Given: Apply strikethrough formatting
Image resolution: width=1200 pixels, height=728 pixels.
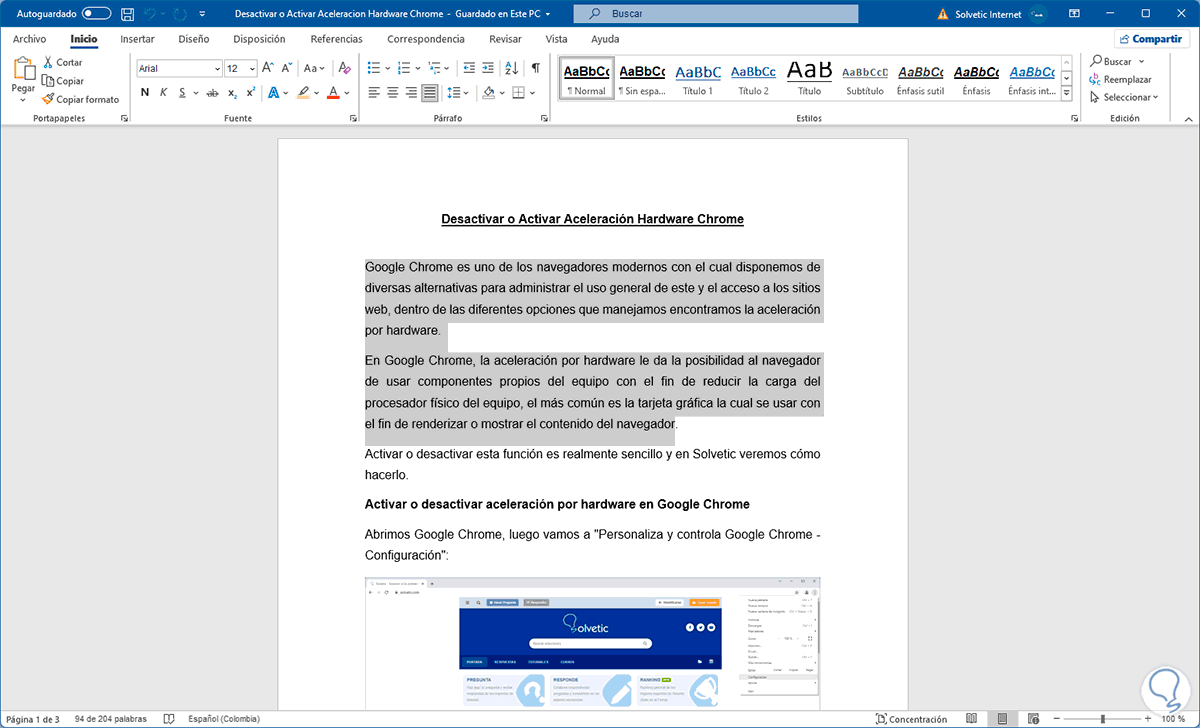Looking at the screenshot, I should [x=211, y=92].
